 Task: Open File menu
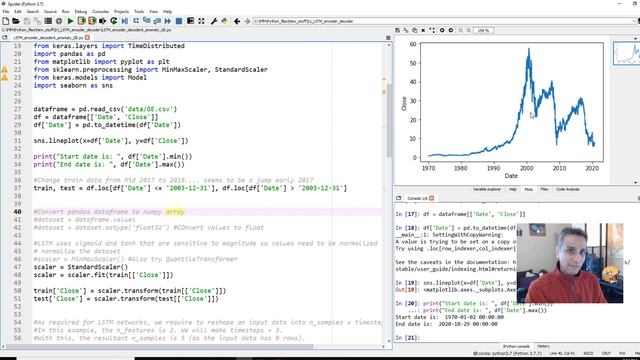coord(6,11)
